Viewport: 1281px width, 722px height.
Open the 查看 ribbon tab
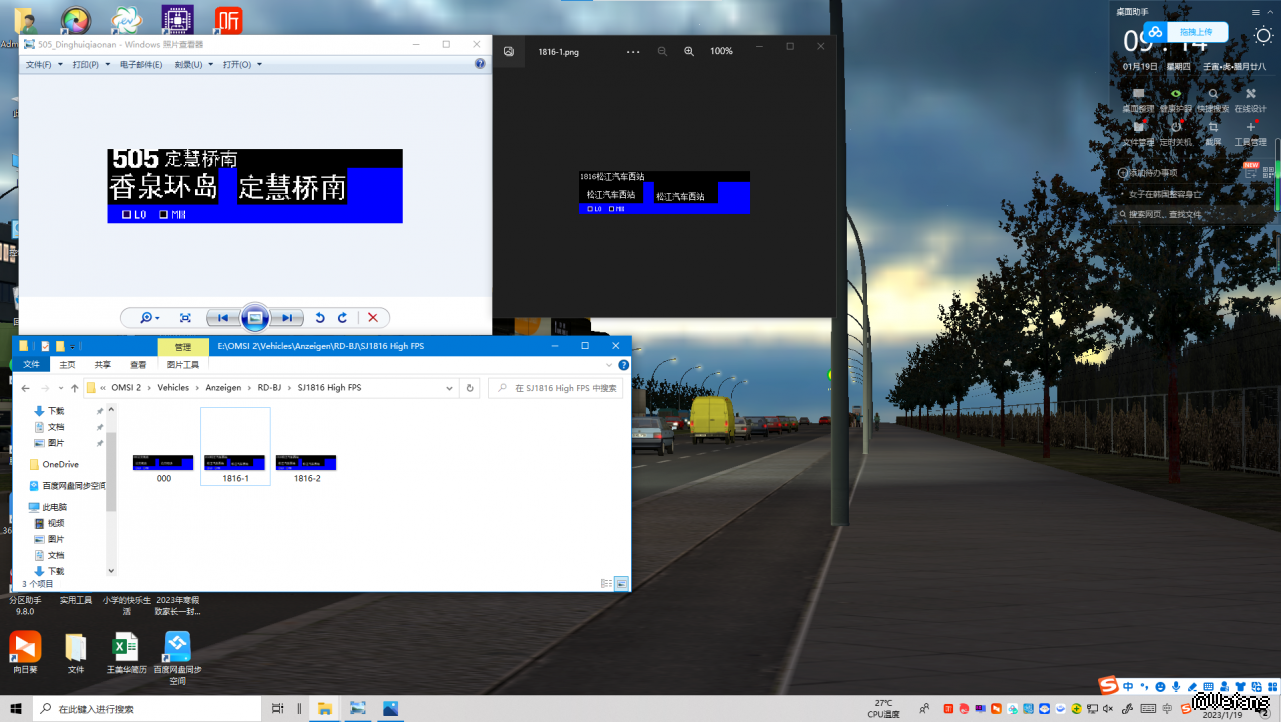138,365
